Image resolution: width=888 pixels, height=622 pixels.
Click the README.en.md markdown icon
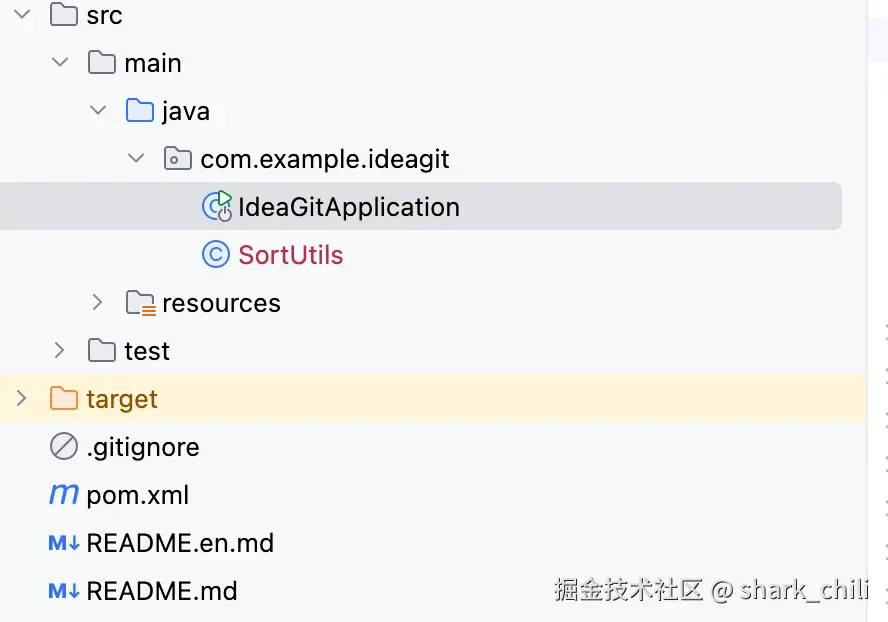[x=64, y=543]
